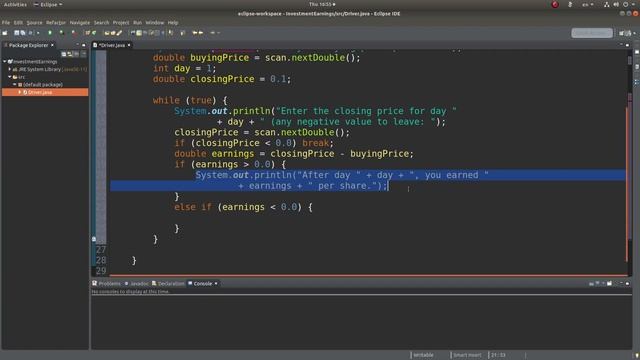Click the Quick Access search field

pos(592,33)
